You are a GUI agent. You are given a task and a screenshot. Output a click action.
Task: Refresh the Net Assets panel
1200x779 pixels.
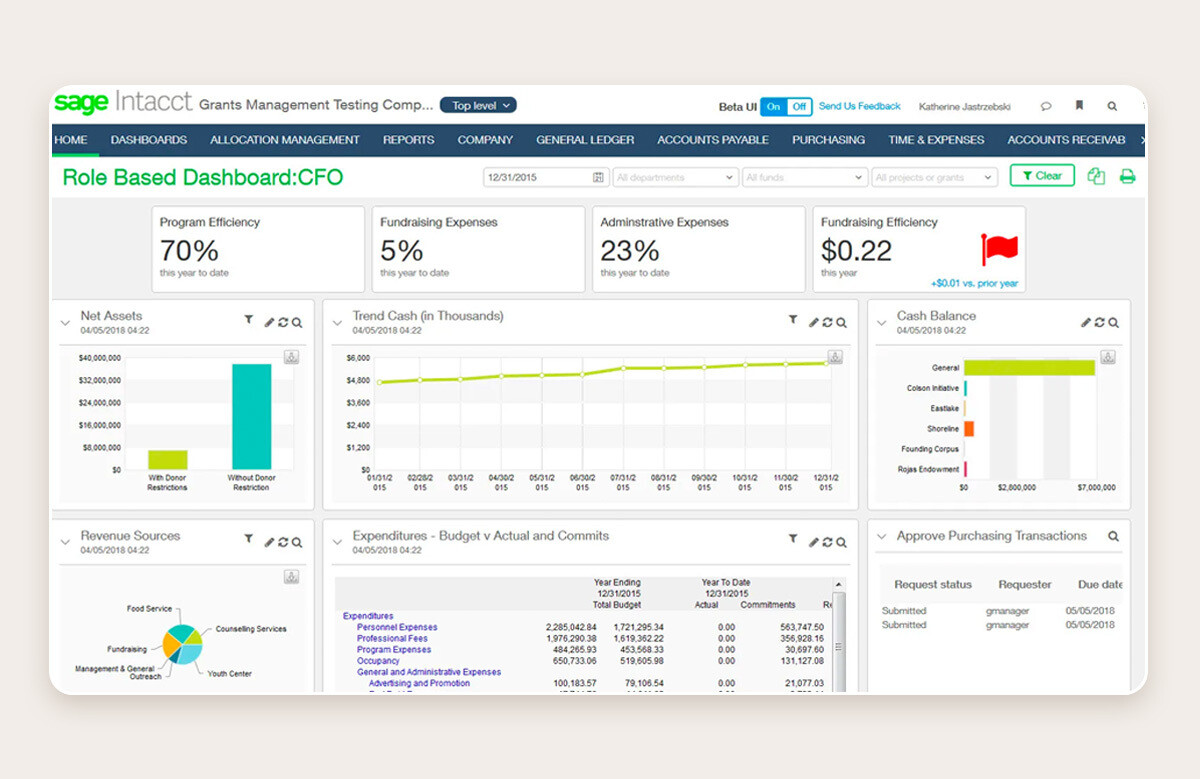(x=283, y=322)
